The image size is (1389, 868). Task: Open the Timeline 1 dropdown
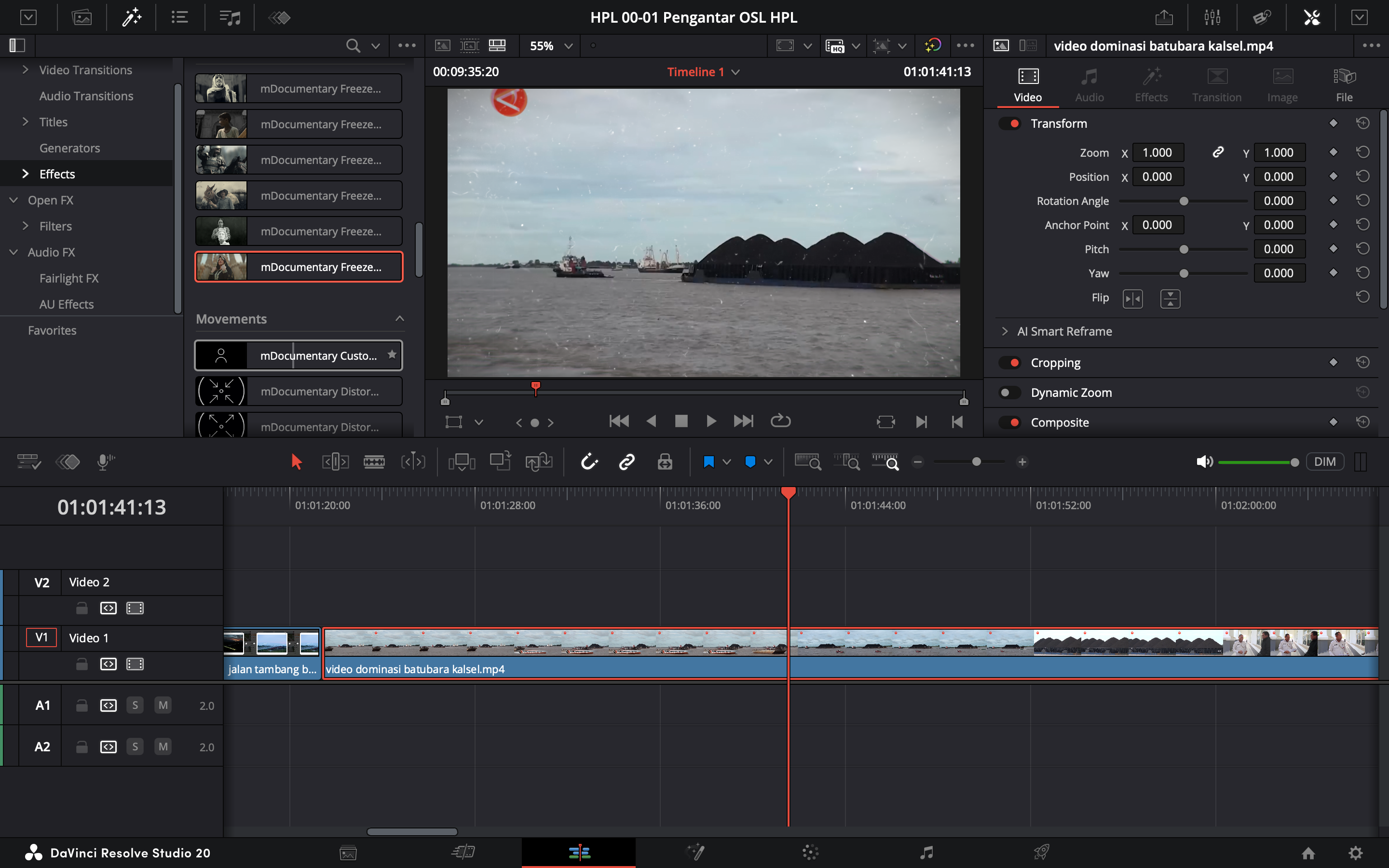pyautogui.click(x=735, y=72)
